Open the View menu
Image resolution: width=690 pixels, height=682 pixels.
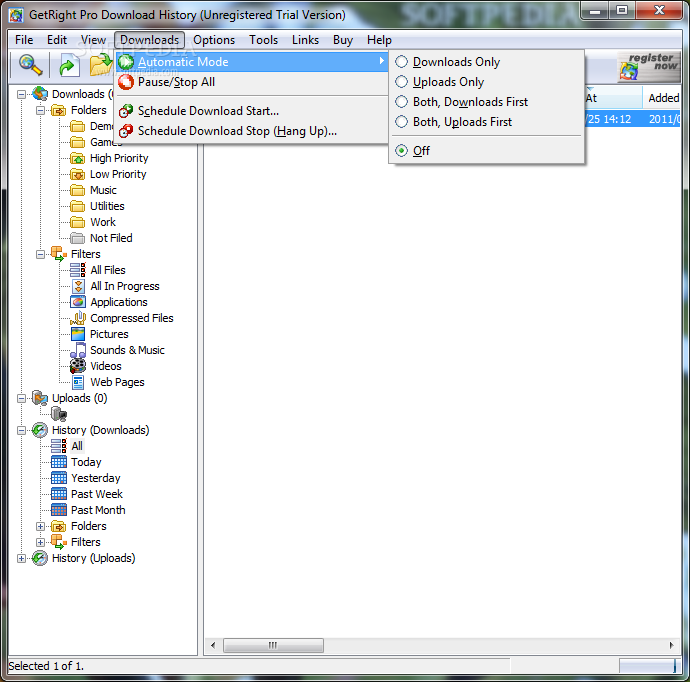coord(93,40)
